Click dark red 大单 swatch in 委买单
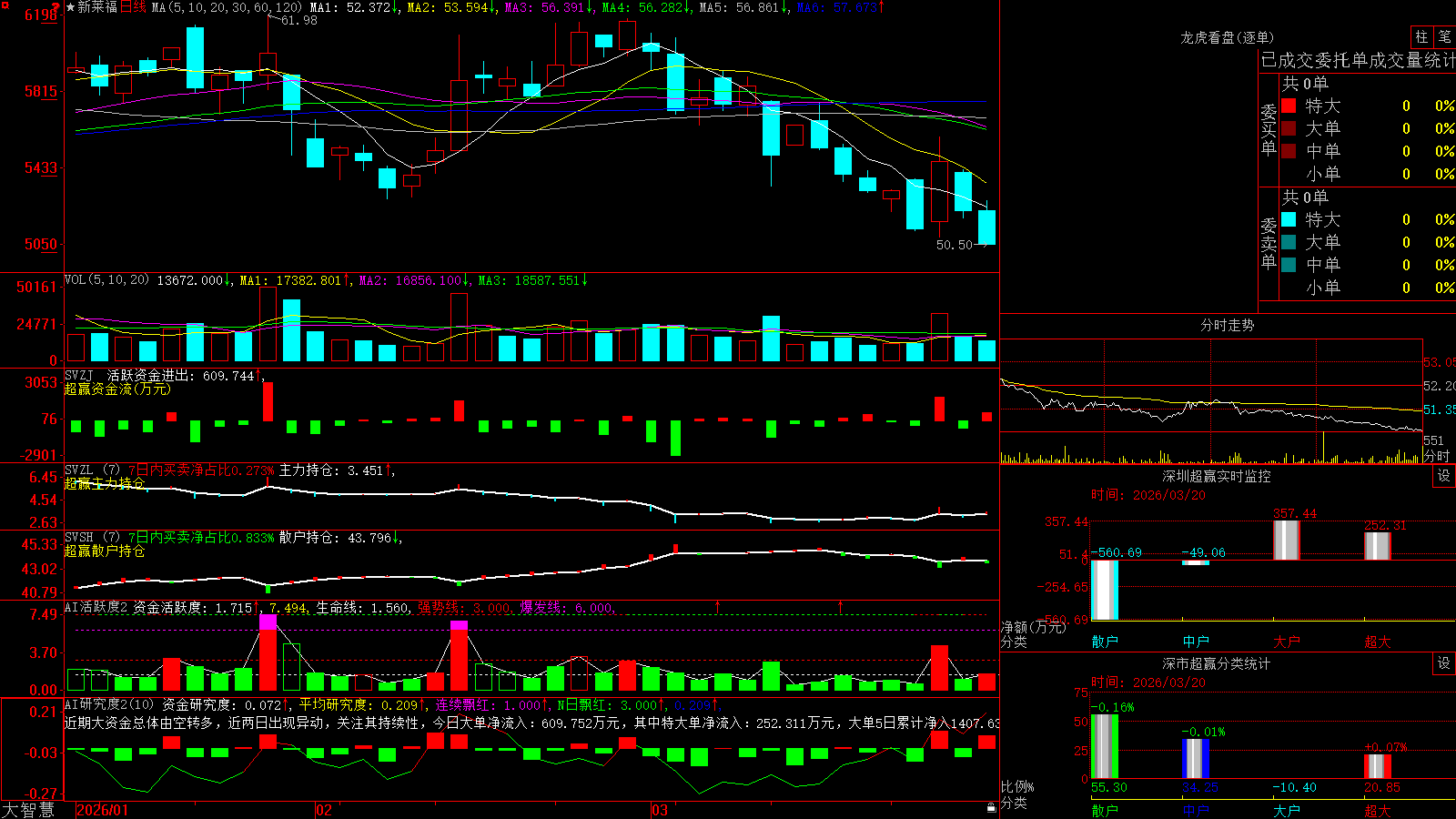Viewport: 1456px width, 819px height. [x=1289, y=128]
